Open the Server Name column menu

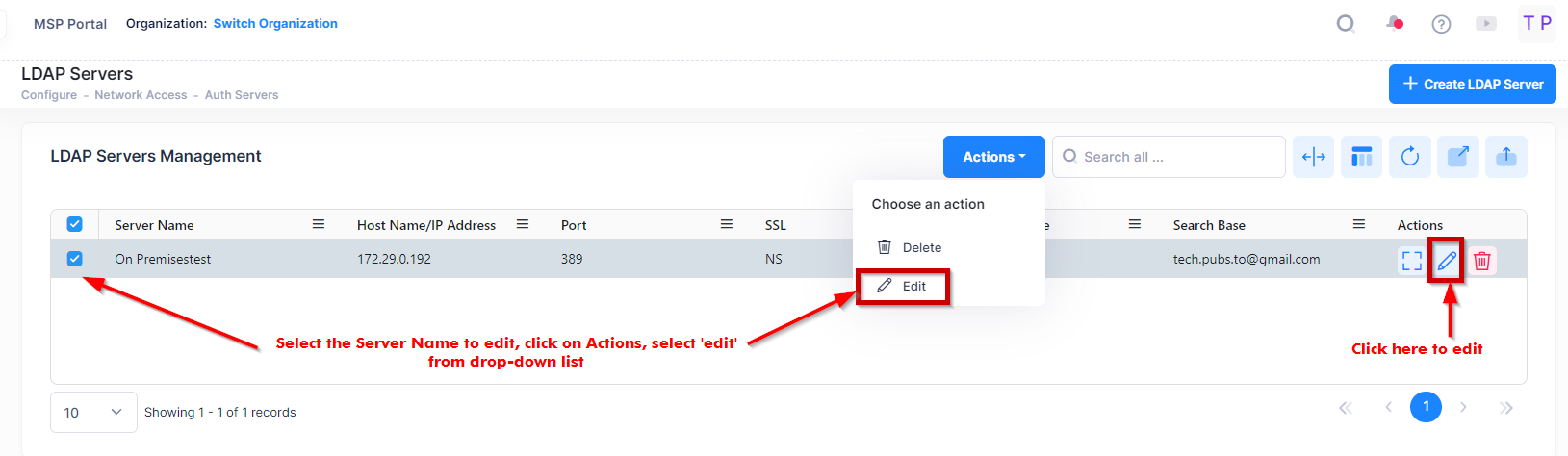[x=318, y=224]
